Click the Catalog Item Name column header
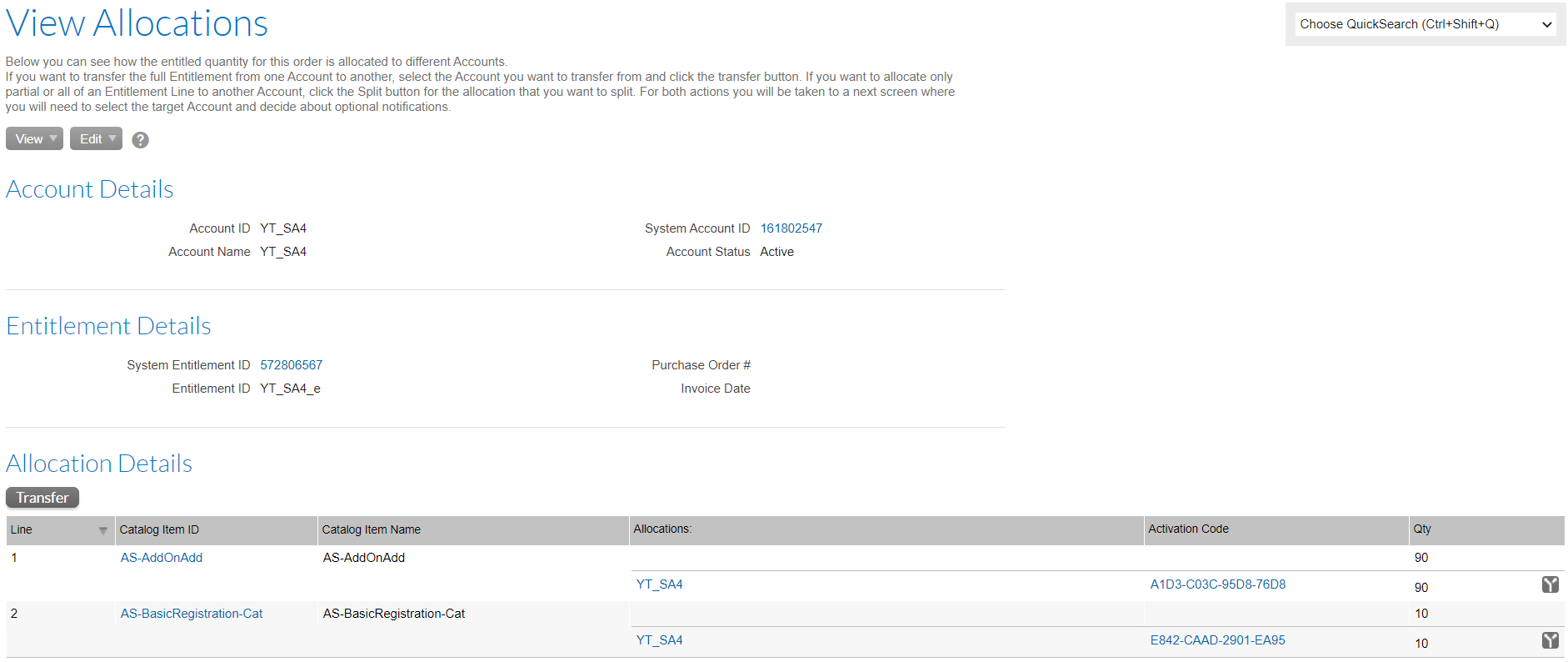This screenshot has height=662, width=1568. point(473,530)
